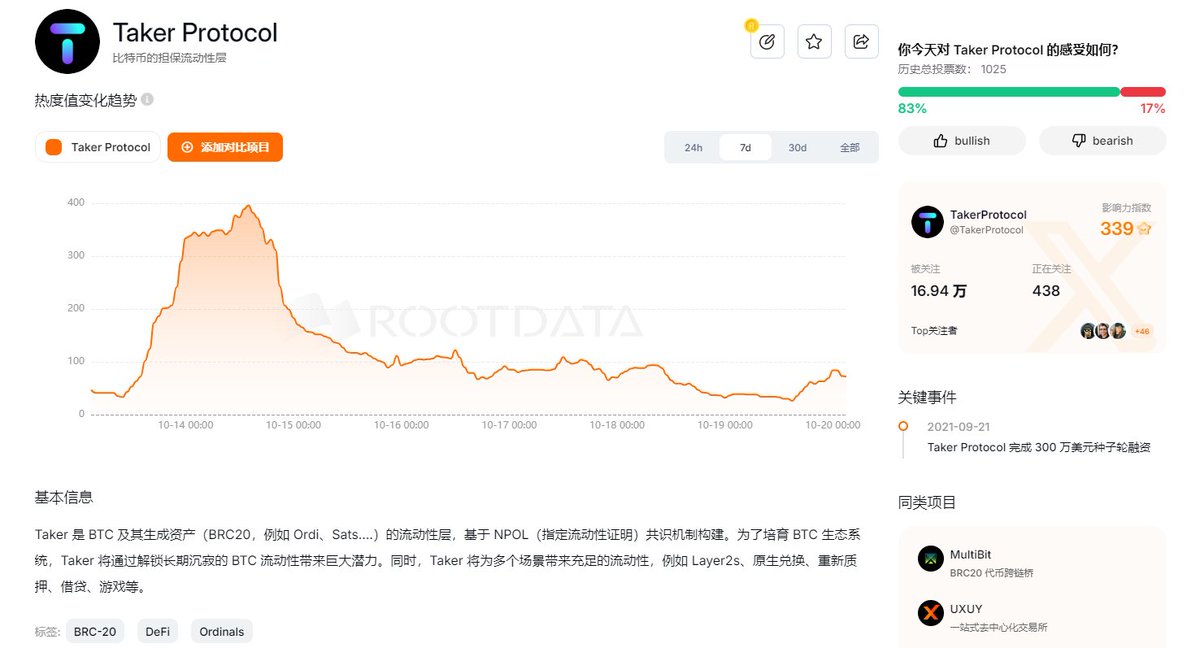Click the Taker Protocol logo at top

pyautogui.click(x=68, y=41)
